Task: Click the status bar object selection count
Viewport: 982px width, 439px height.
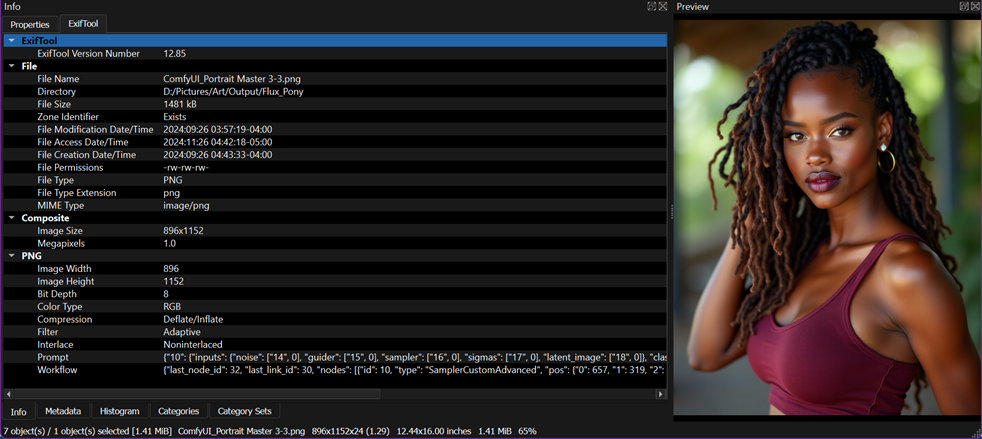Action: [87, 431]
